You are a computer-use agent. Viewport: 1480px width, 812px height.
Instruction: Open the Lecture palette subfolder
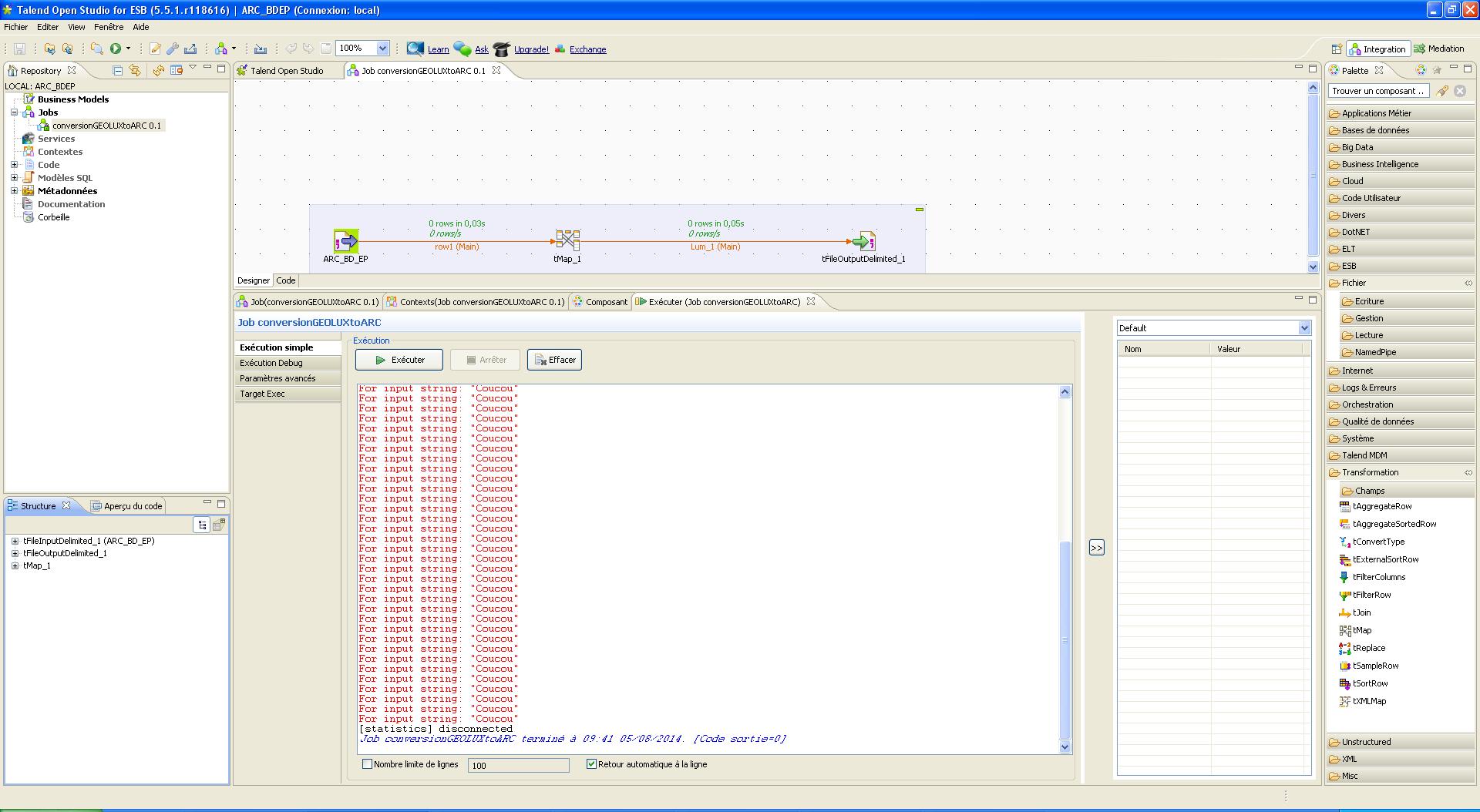1406,335
